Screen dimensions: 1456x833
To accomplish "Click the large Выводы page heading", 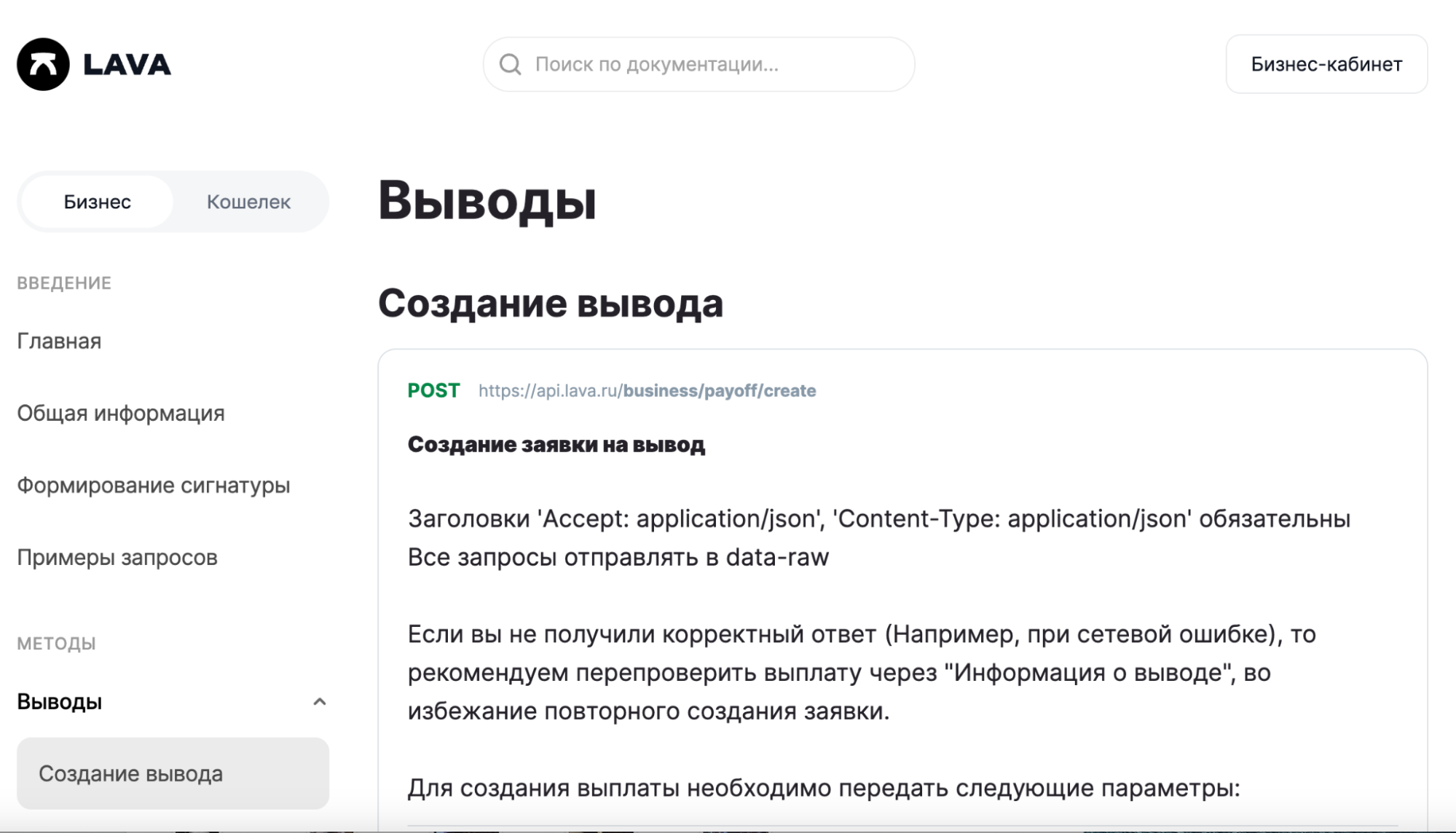I will 487,200.
